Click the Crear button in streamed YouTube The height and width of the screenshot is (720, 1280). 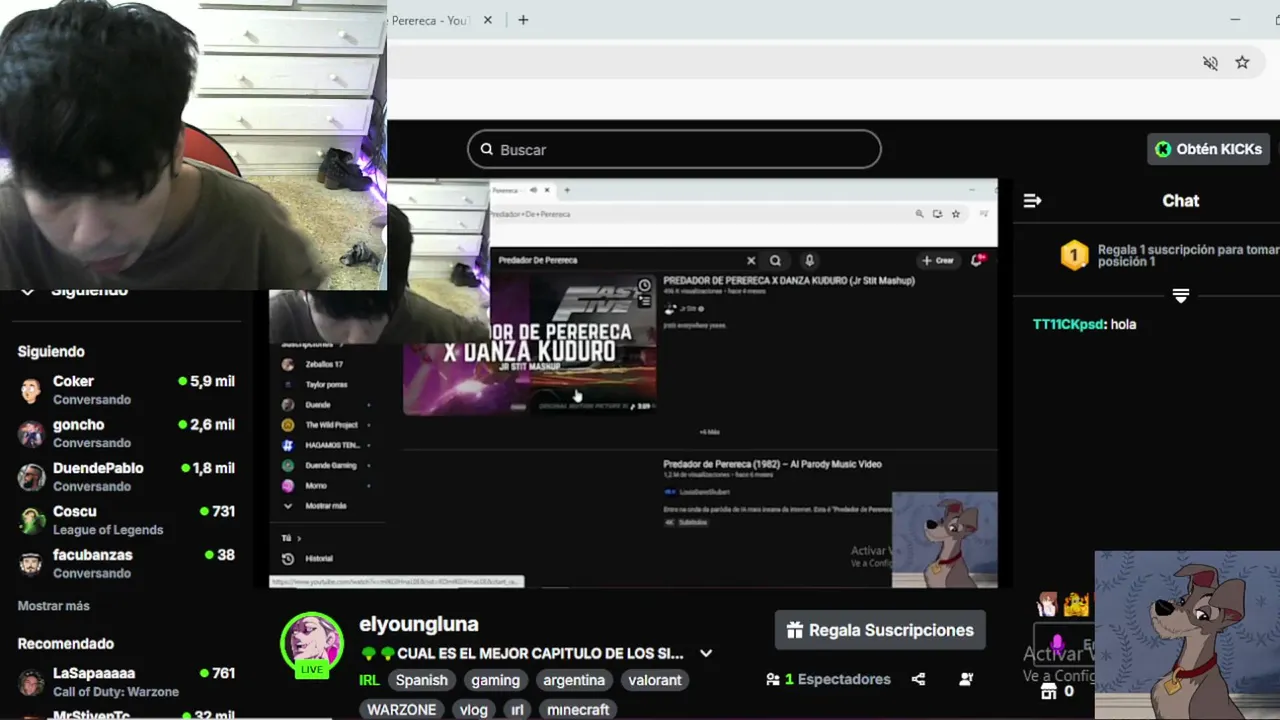coord(939,260)
